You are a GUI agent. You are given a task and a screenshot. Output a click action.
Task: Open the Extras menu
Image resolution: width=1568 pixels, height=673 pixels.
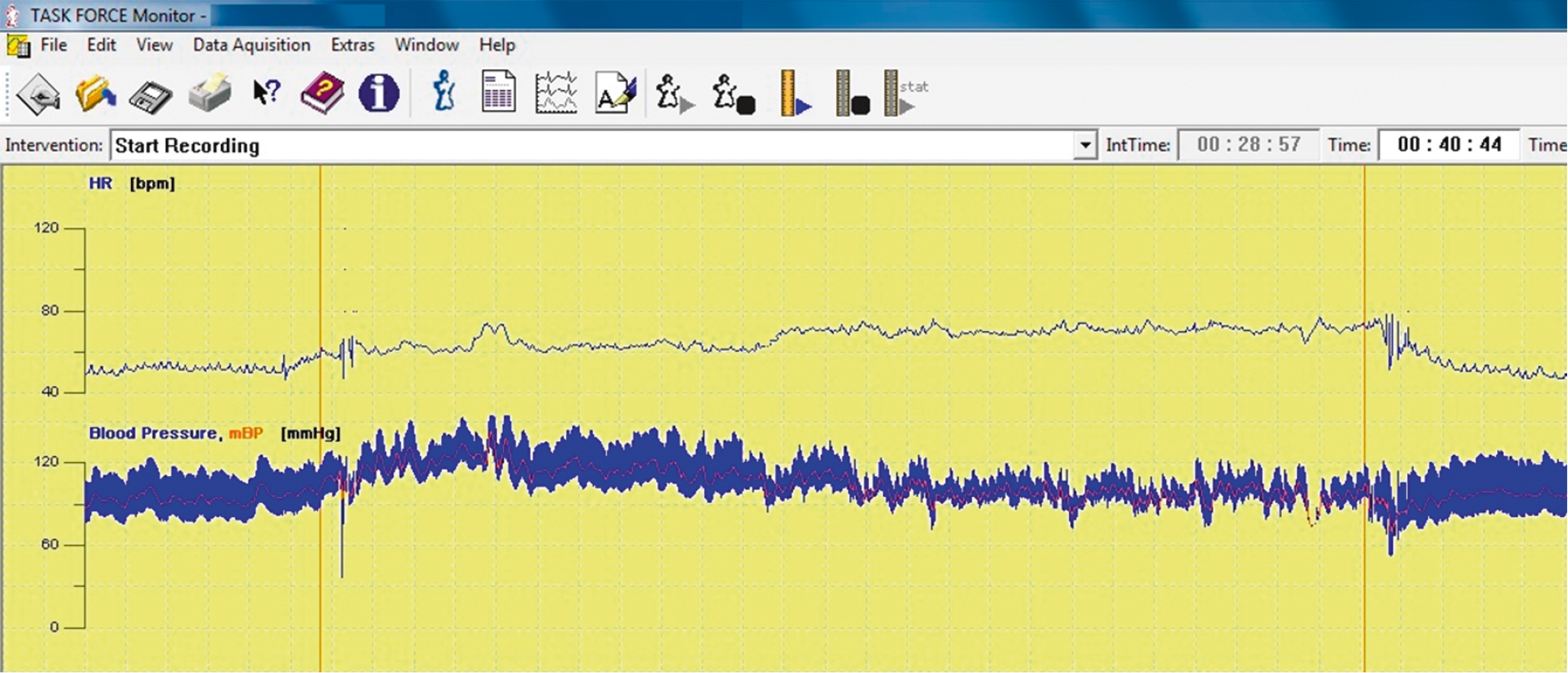tap(352, 45)
